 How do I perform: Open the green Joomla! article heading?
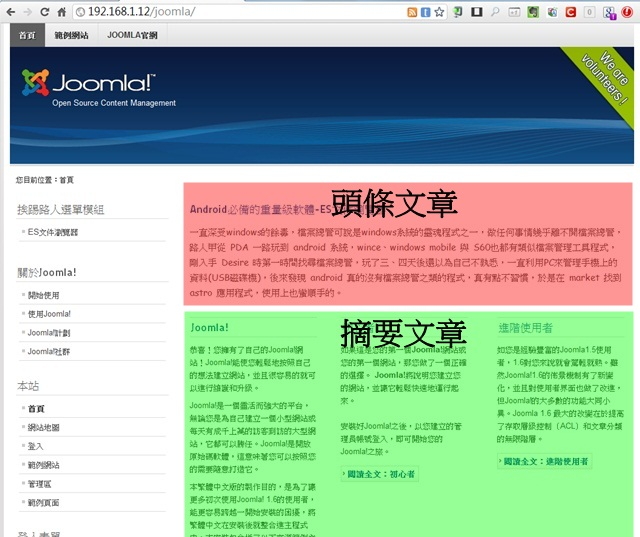(x=209, y=328)
